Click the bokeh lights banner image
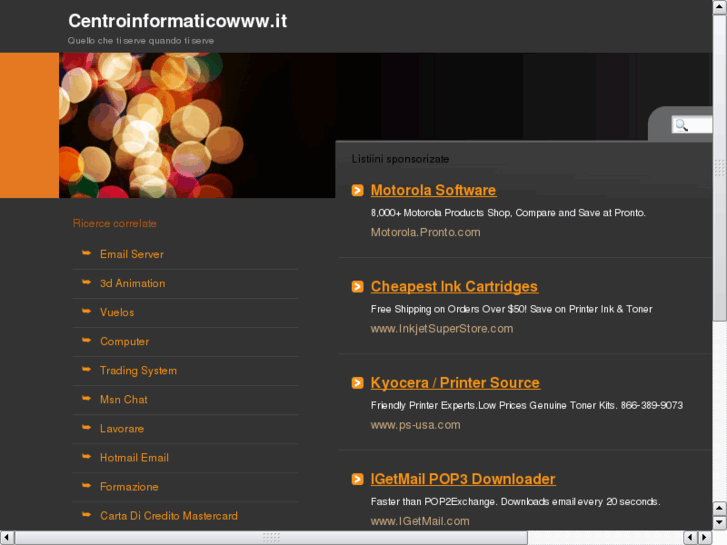Screen dimensions: 727x545 (x=197, y=125)
